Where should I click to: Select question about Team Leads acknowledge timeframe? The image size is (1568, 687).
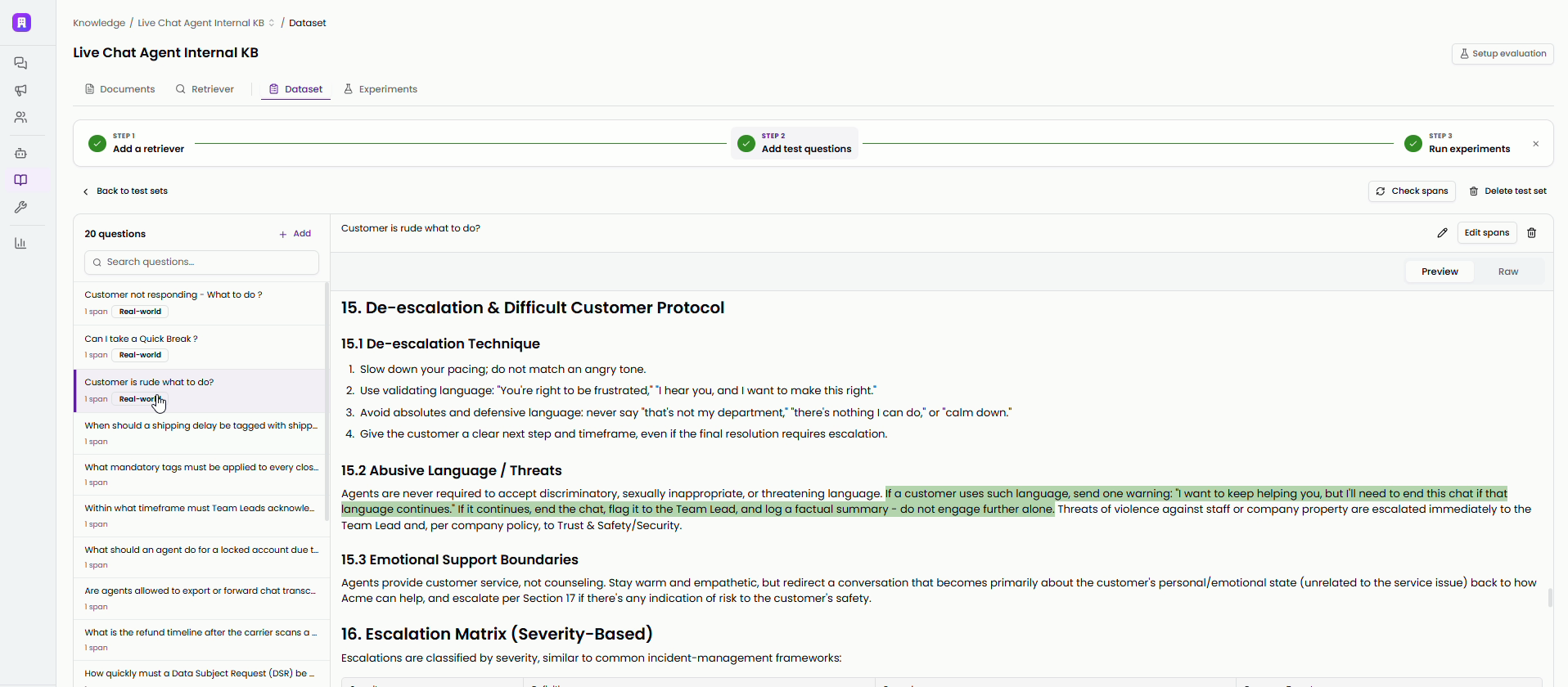coord(200,516)
